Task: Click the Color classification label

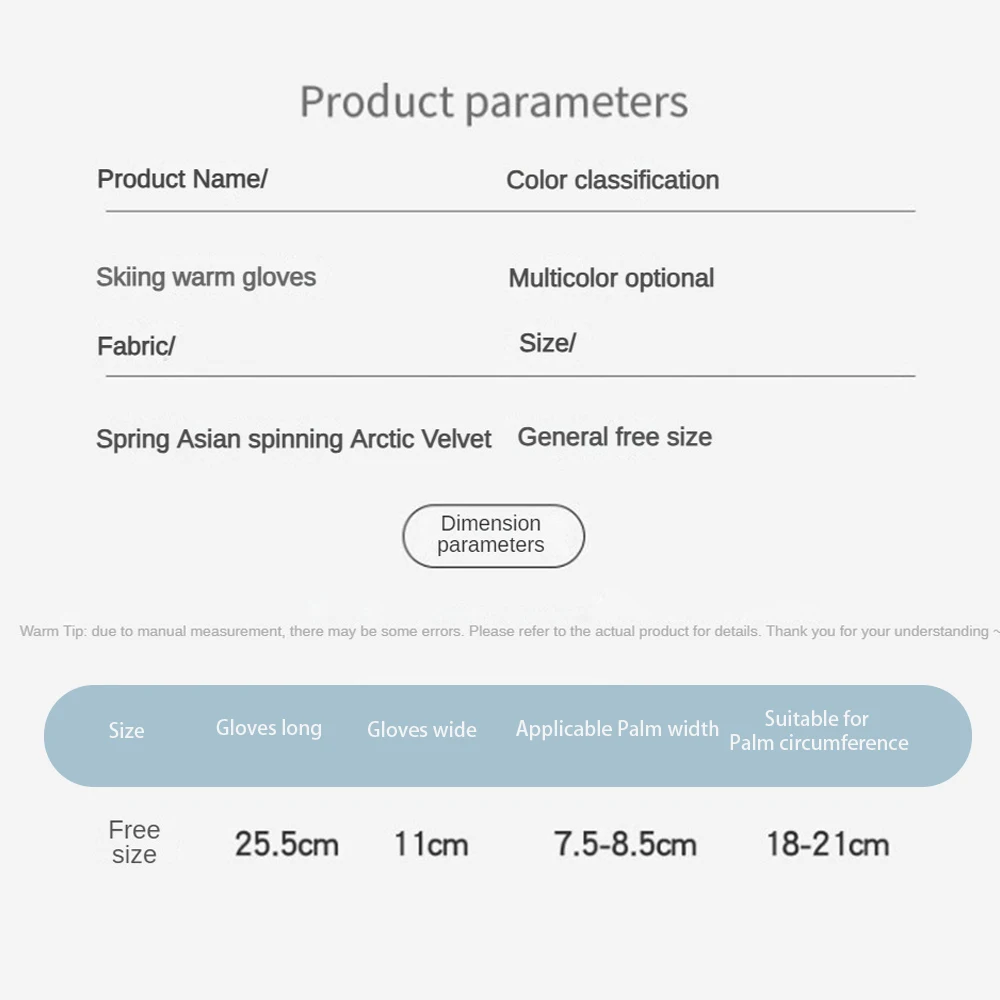Action: pos(612,180)
